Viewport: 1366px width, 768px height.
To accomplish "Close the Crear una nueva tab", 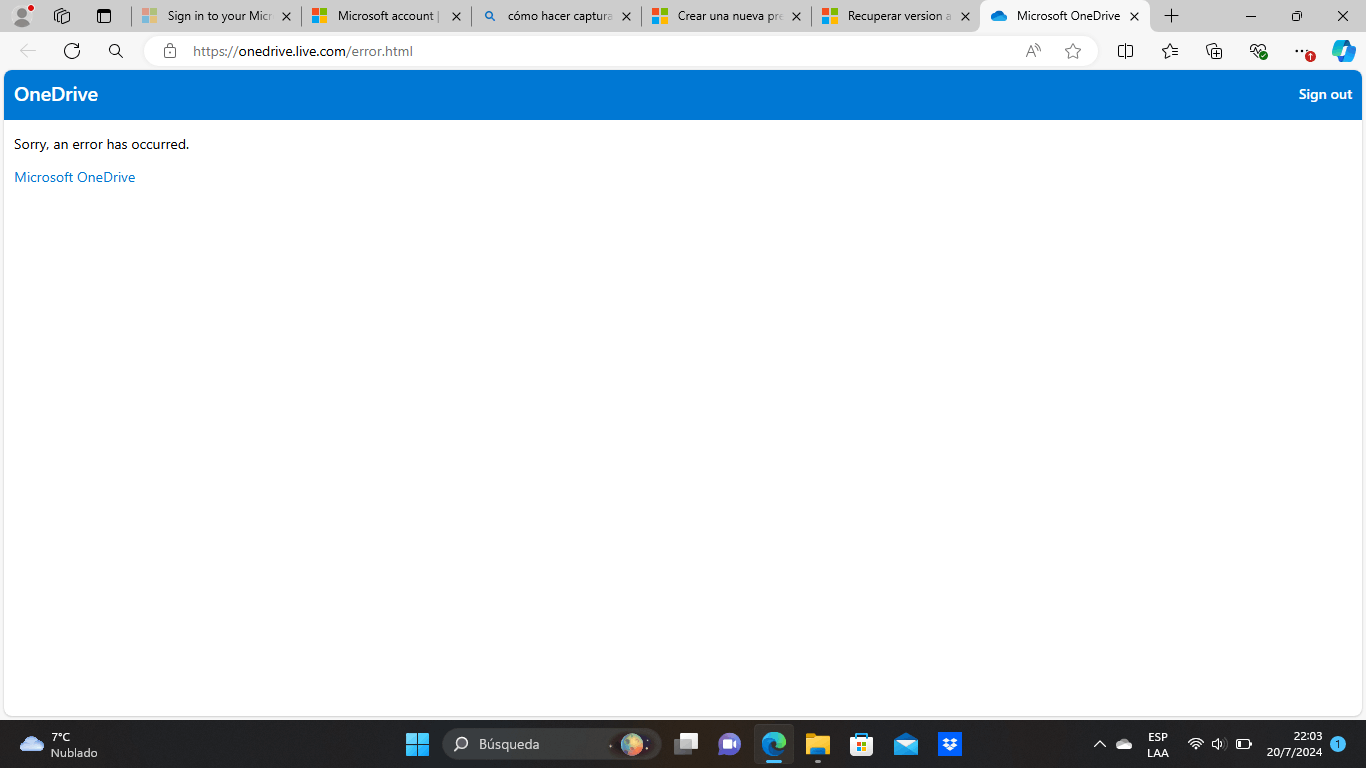I will pos(796,16).
